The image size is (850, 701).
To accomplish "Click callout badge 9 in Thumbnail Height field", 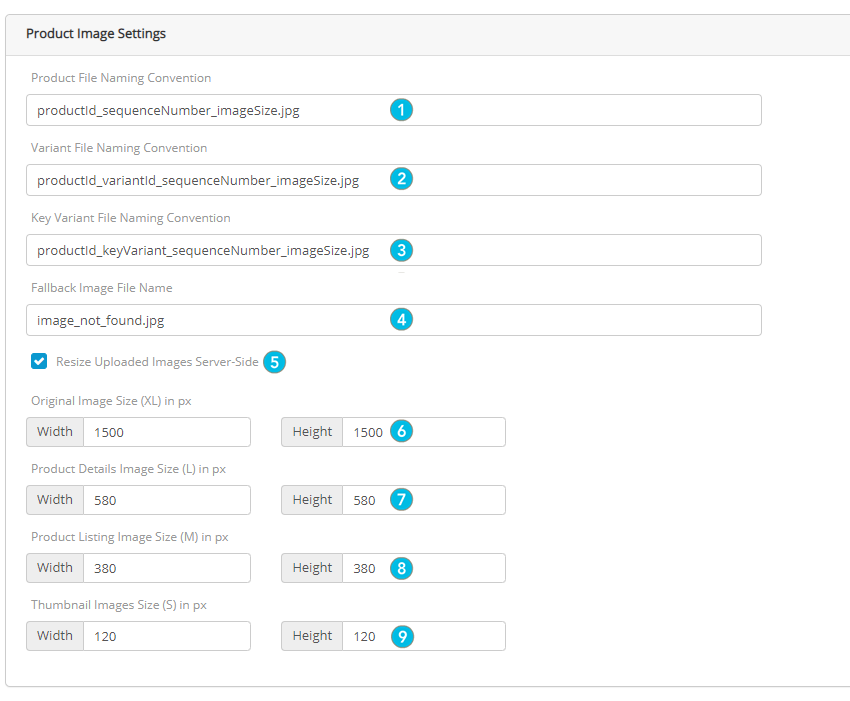I will [x=401, y=636].
